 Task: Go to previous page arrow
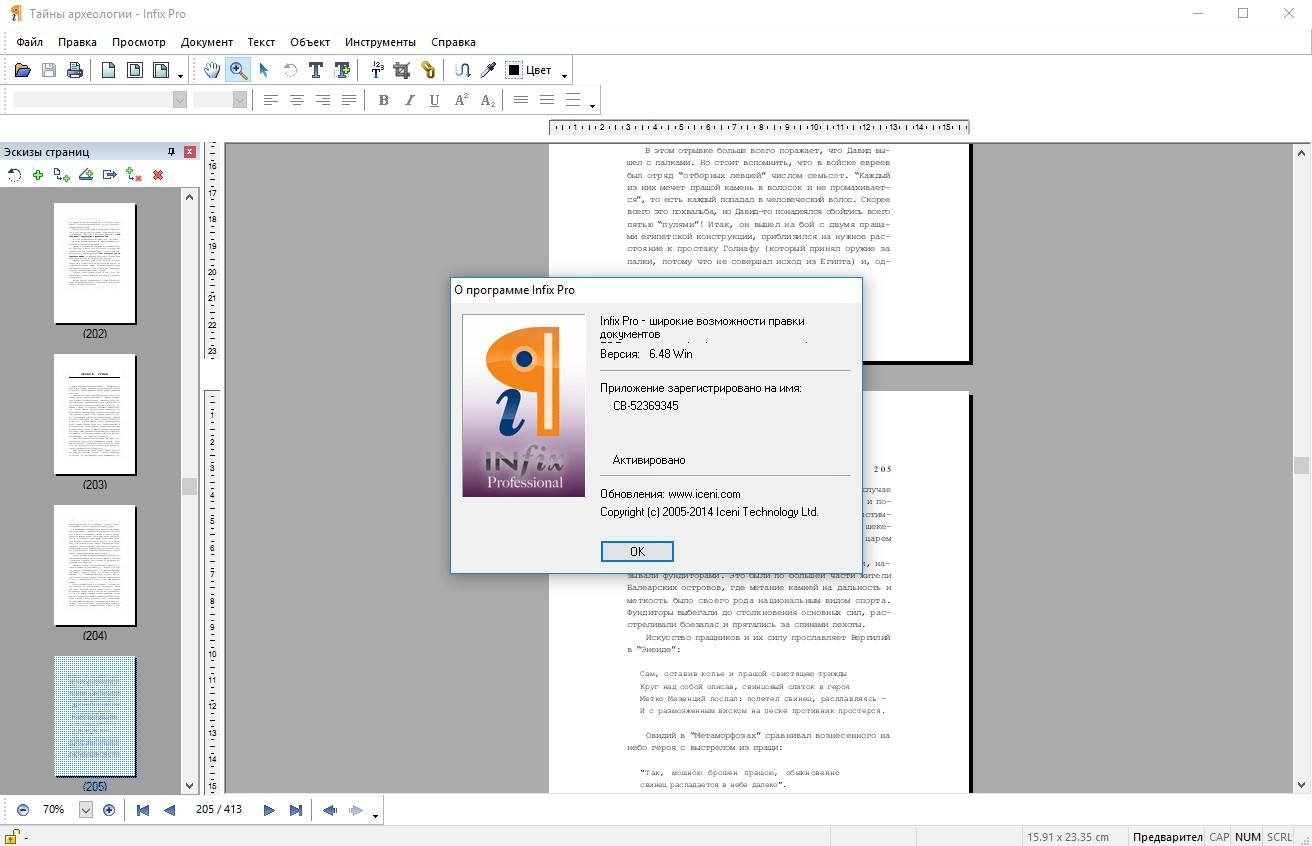tap(169, 810)
